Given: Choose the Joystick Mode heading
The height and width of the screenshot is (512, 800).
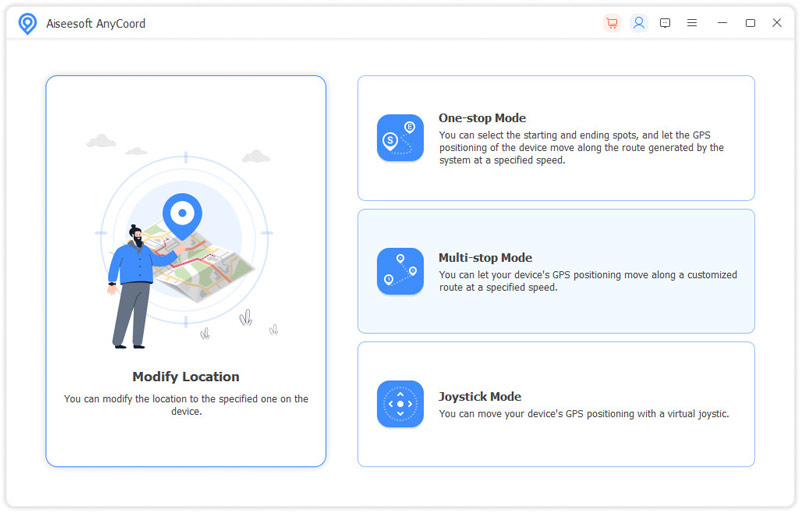Looking at the screenshot, I should (x=480, y=397).
